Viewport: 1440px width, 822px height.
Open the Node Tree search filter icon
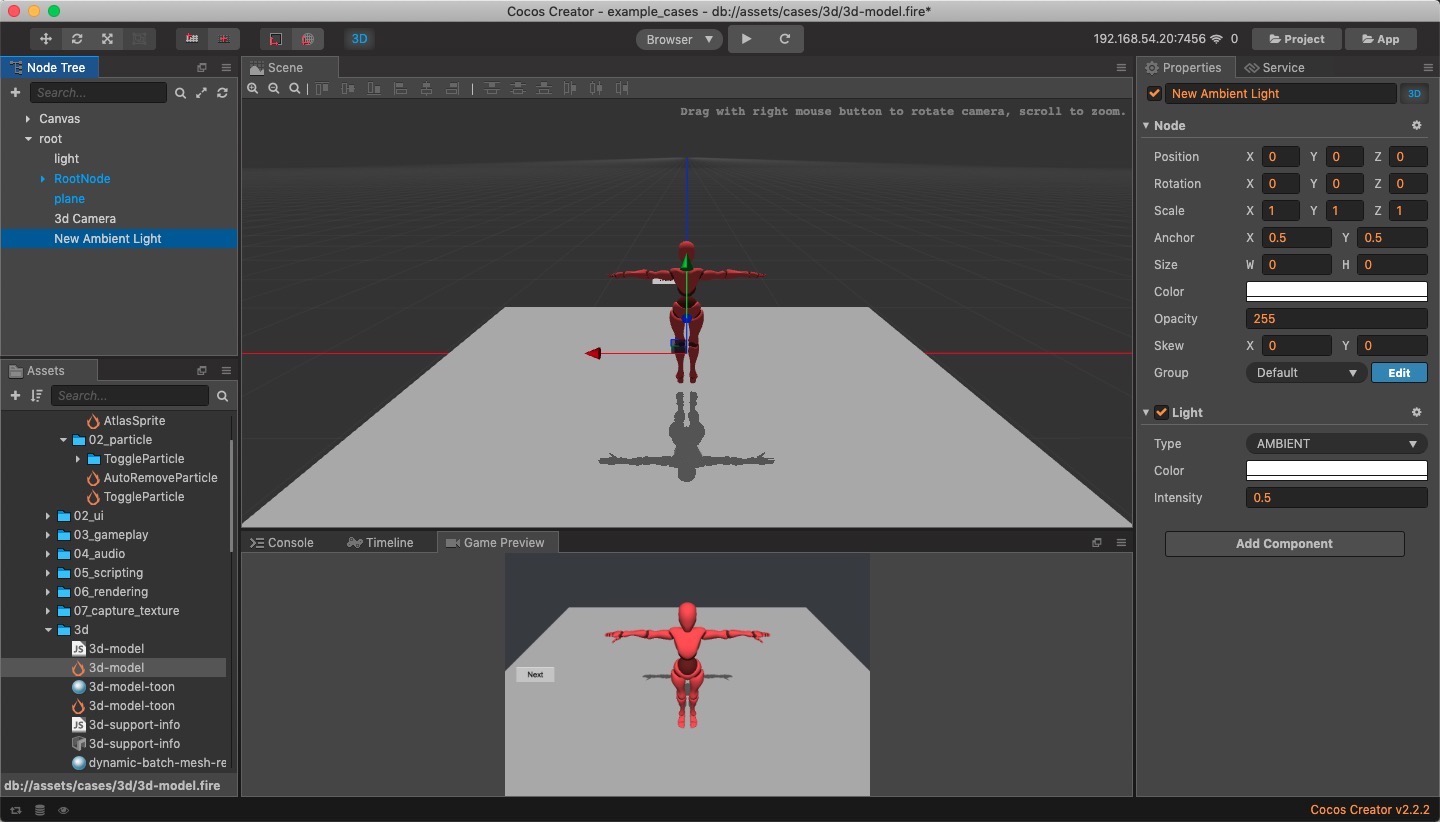click(180, 92)
